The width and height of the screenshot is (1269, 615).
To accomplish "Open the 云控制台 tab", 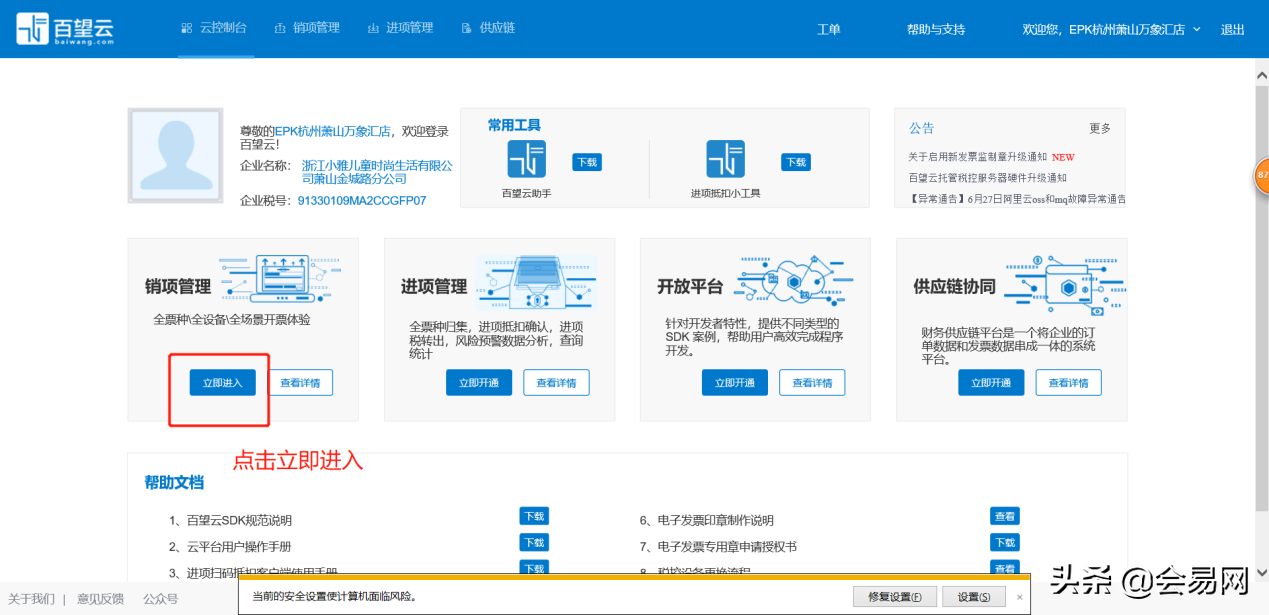I will click(x=215, y=28).
